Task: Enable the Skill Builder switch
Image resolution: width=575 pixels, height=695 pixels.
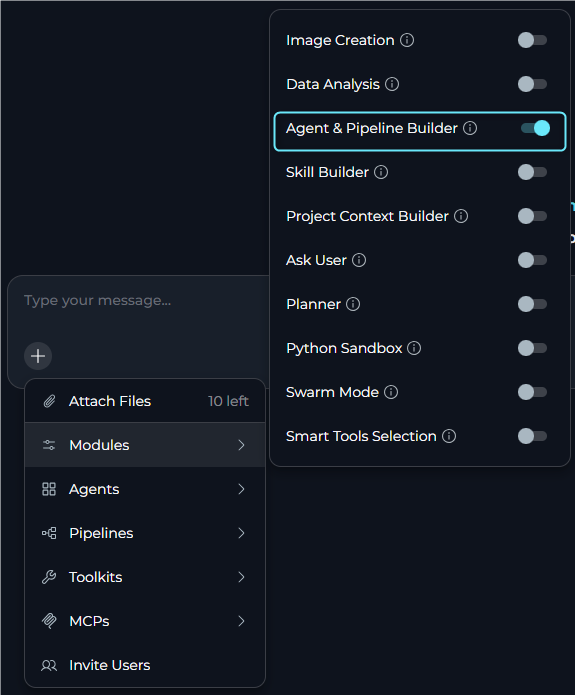Action: click(x=532, y=172)
